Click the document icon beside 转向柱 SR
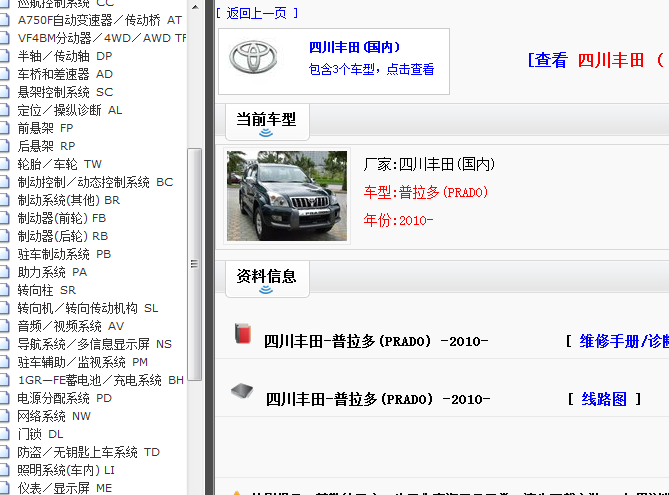The image size is (669, 495). point(4,290)
